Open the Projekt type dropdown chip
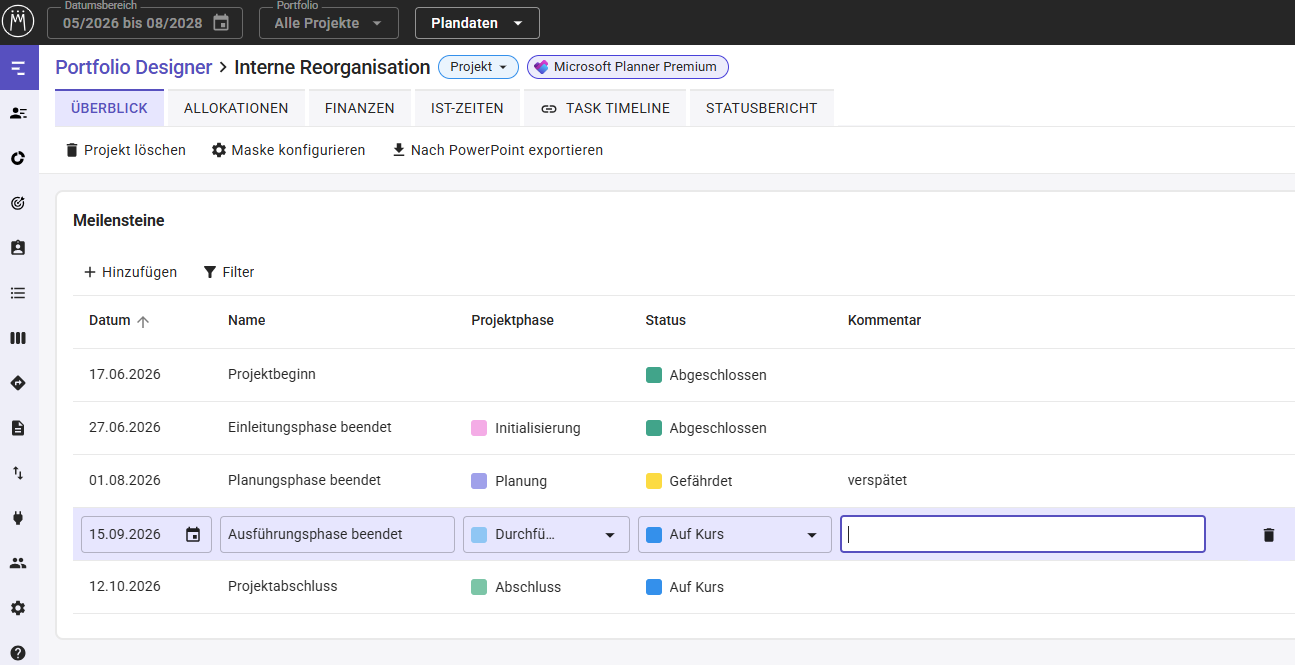Viewport: 1295px width, 665px height. point(478,67)
